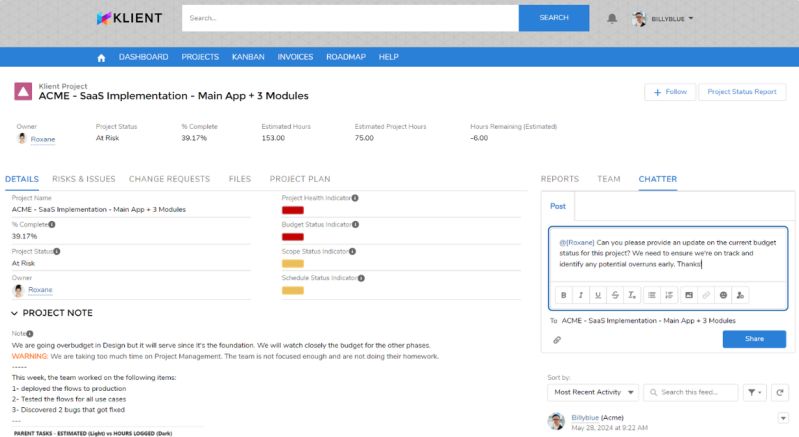
Task: Open the KANBAN menu item
Action: point(248,57)
